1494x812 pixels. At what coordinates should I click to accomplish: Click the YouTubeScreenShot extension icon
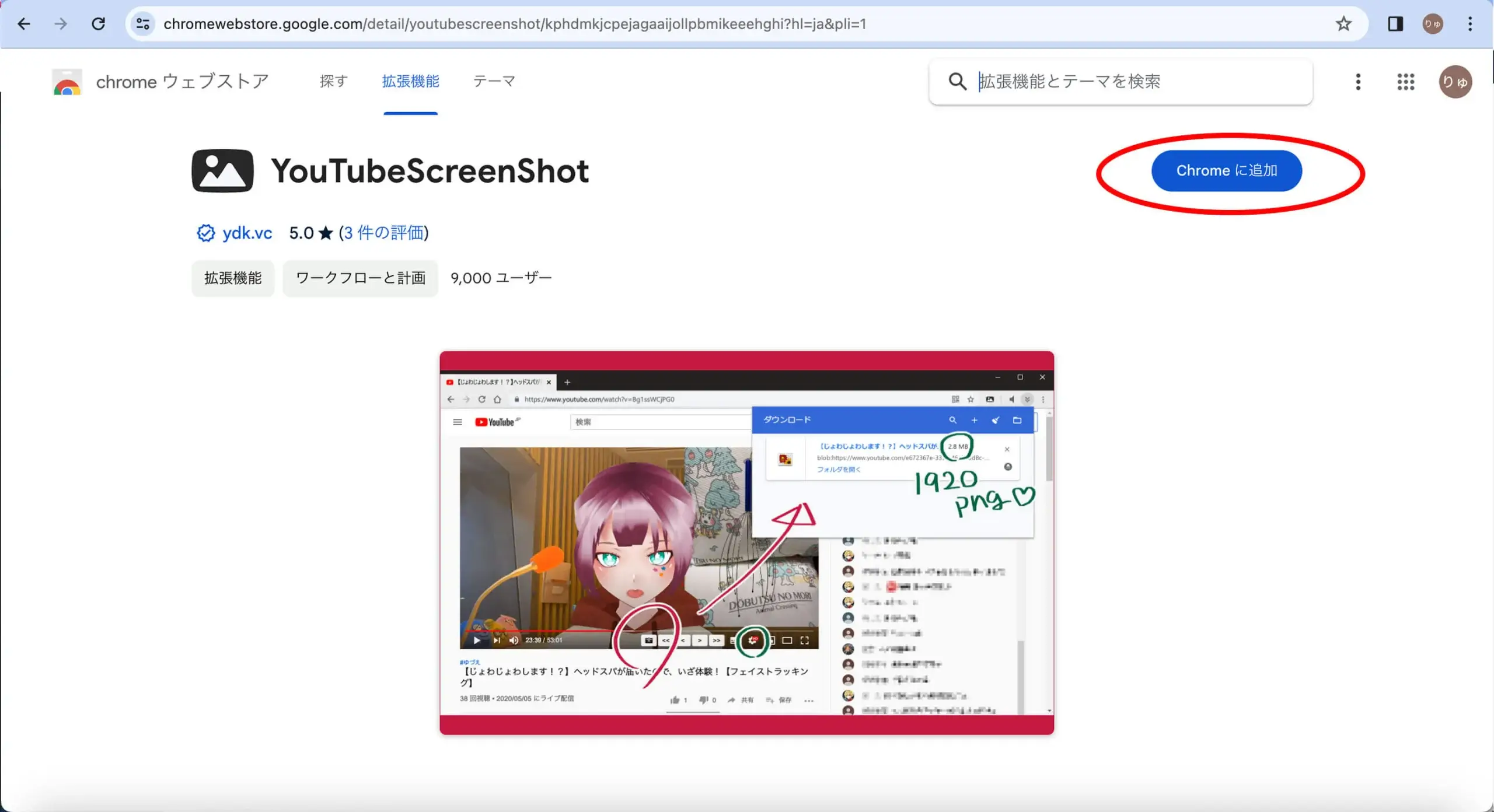point(222,170)
